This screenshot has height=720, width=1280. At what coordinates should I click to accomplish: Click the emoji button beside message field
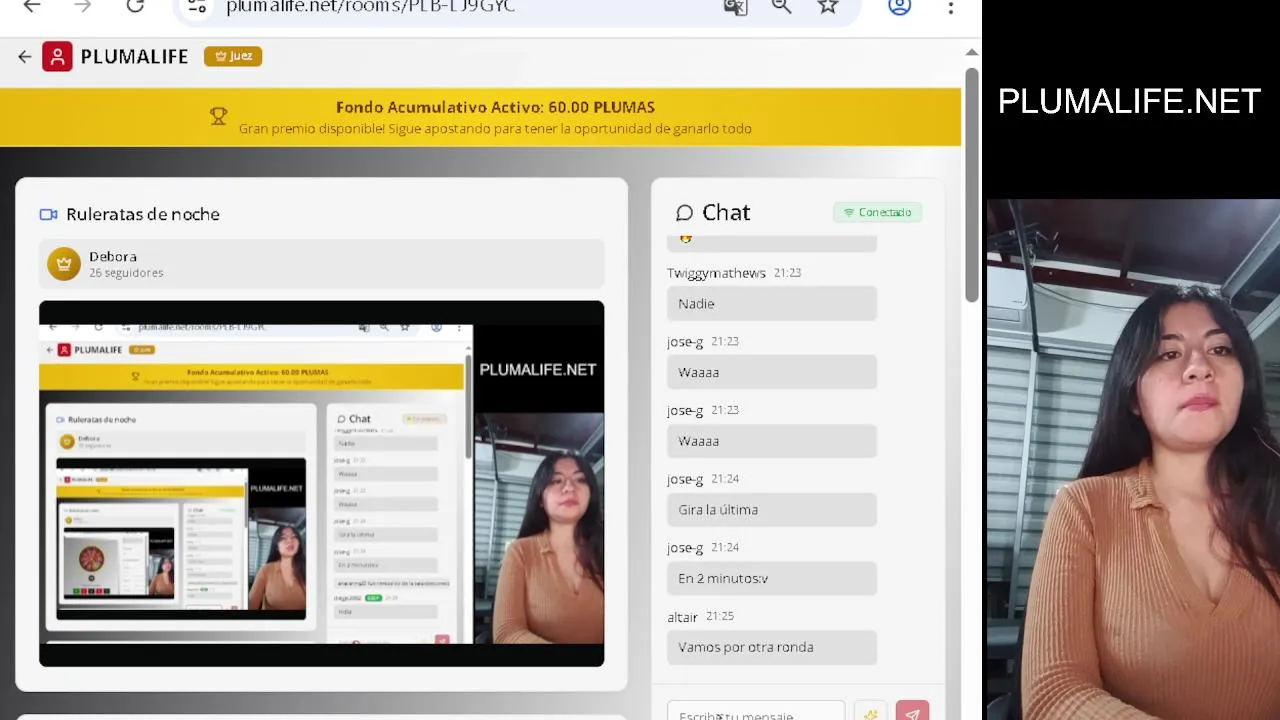click(871, 713)
